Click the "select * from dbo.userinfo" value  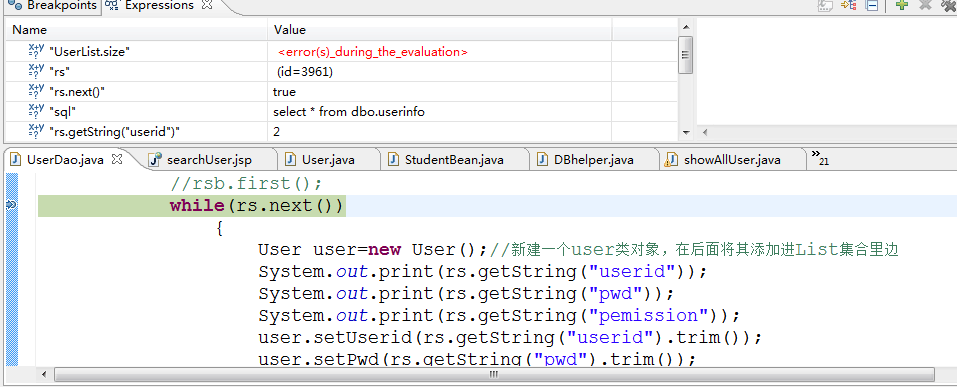coord(348,112)
